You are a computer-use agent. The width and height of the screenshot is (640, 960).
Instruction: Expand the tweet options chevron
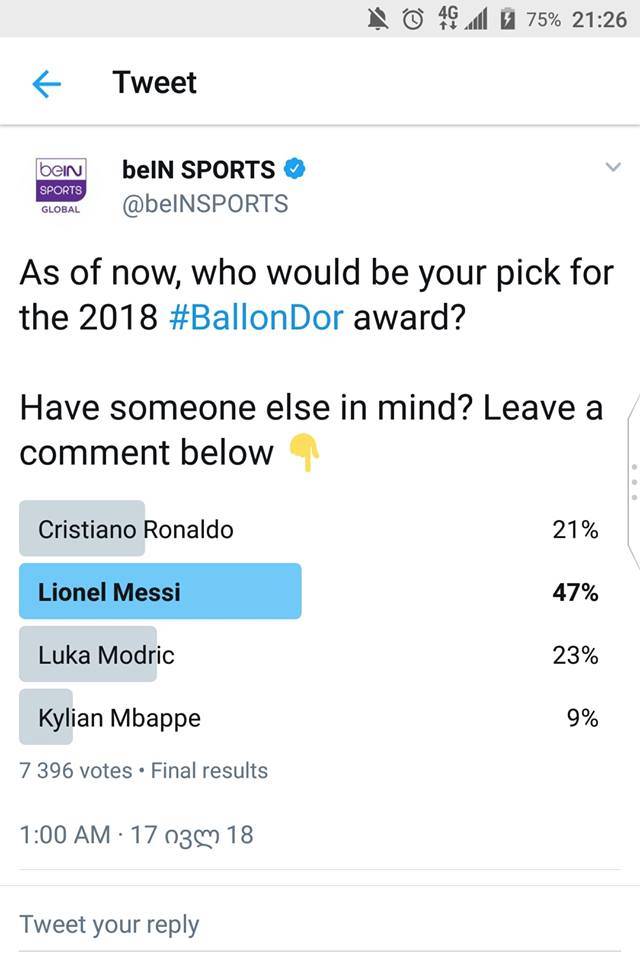pos(613,168)
